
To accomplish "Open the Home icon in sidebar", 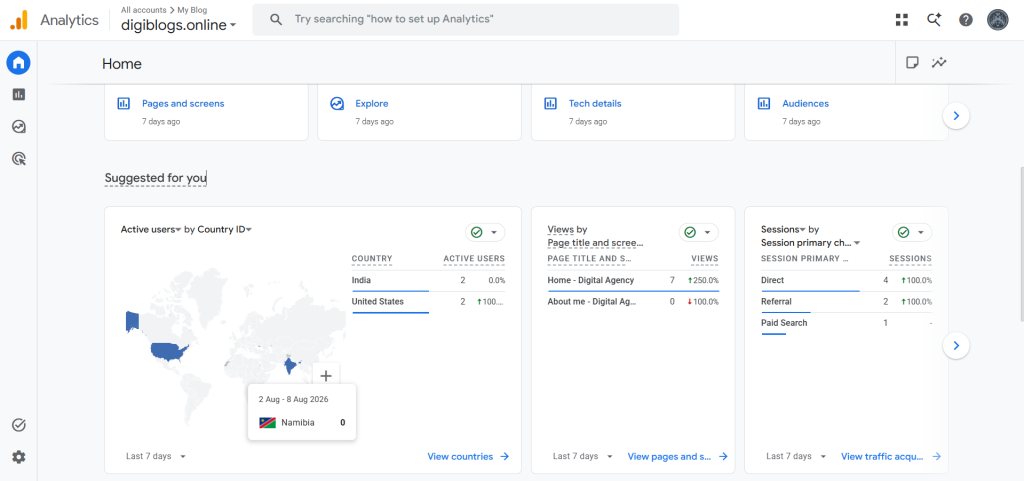I will click(x=18, y=63).
